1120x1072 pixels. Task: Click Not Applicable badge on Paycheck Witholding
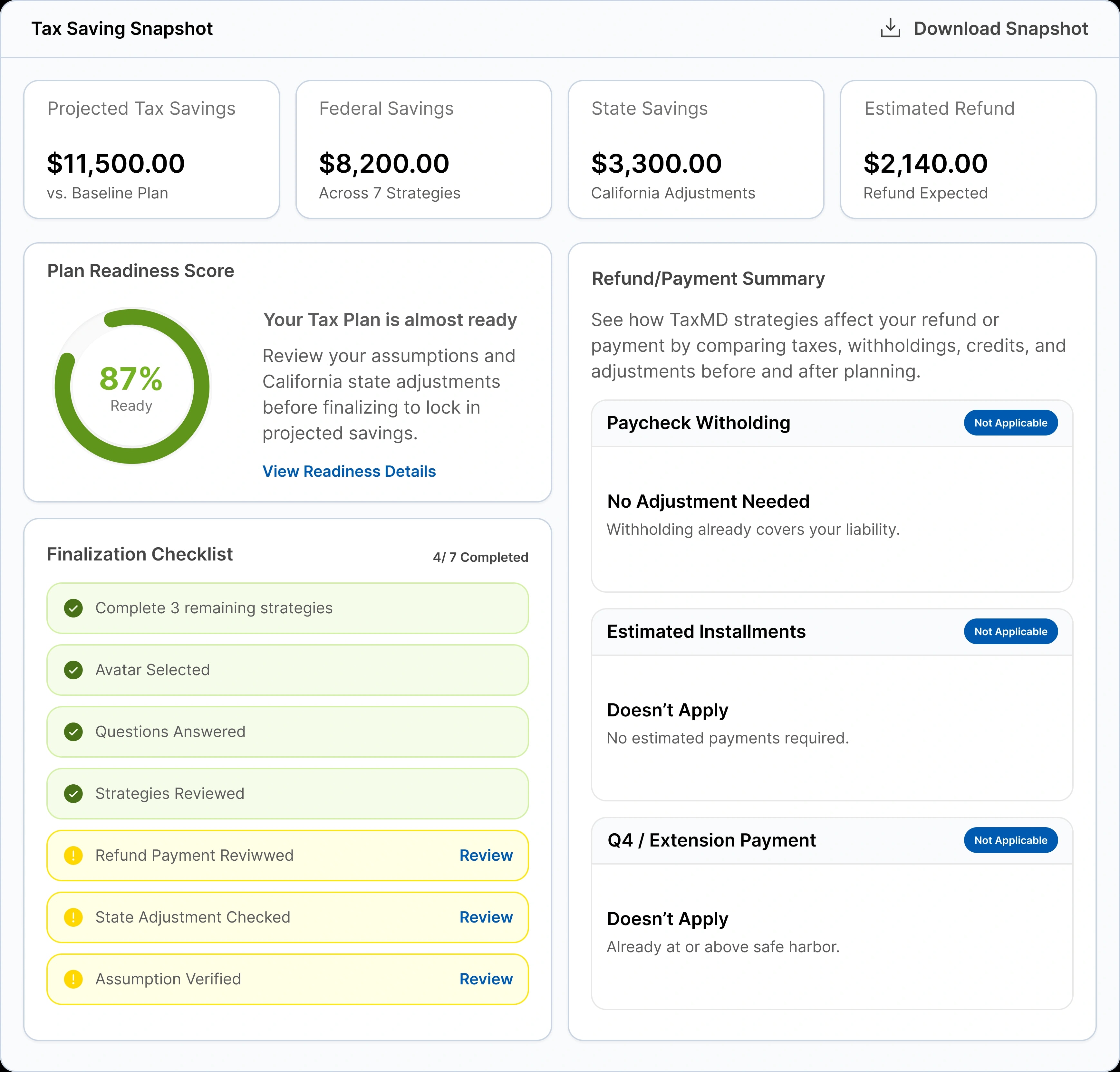pyautogui.click(x=1010, y=423)
